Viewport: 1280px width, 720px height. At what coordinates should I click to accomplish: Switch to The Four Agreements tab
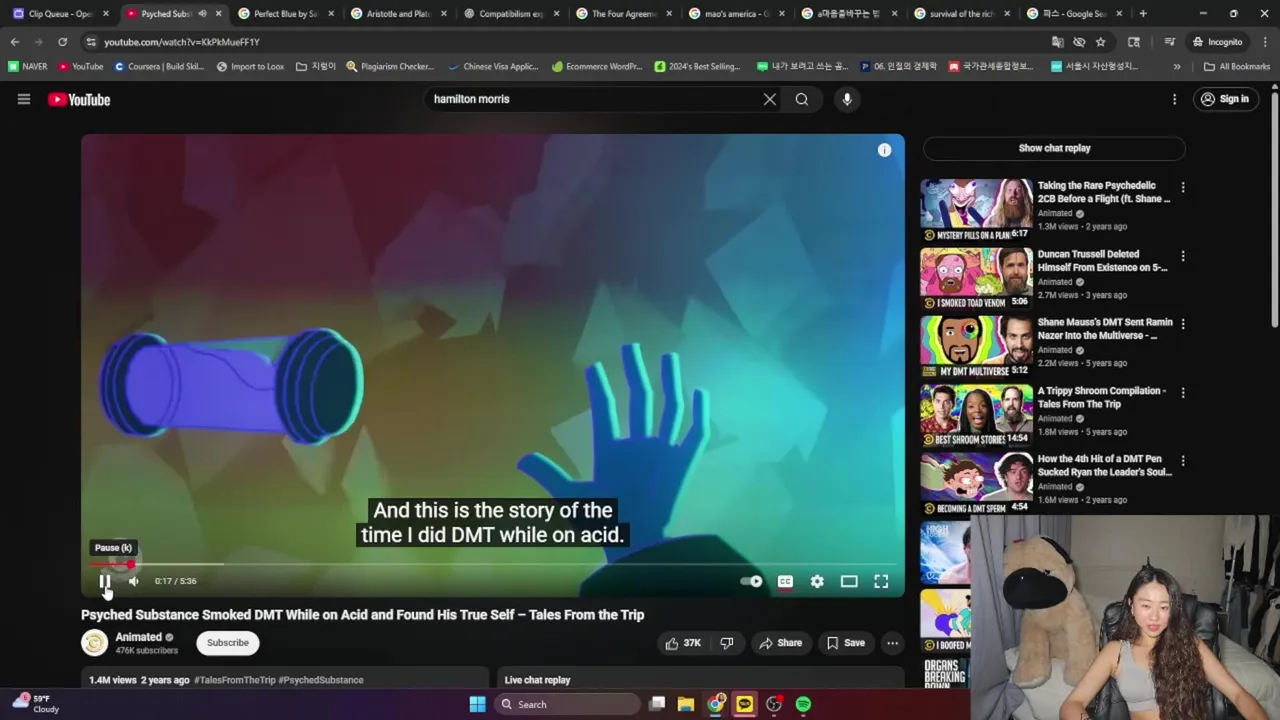[x=624, y=14]
